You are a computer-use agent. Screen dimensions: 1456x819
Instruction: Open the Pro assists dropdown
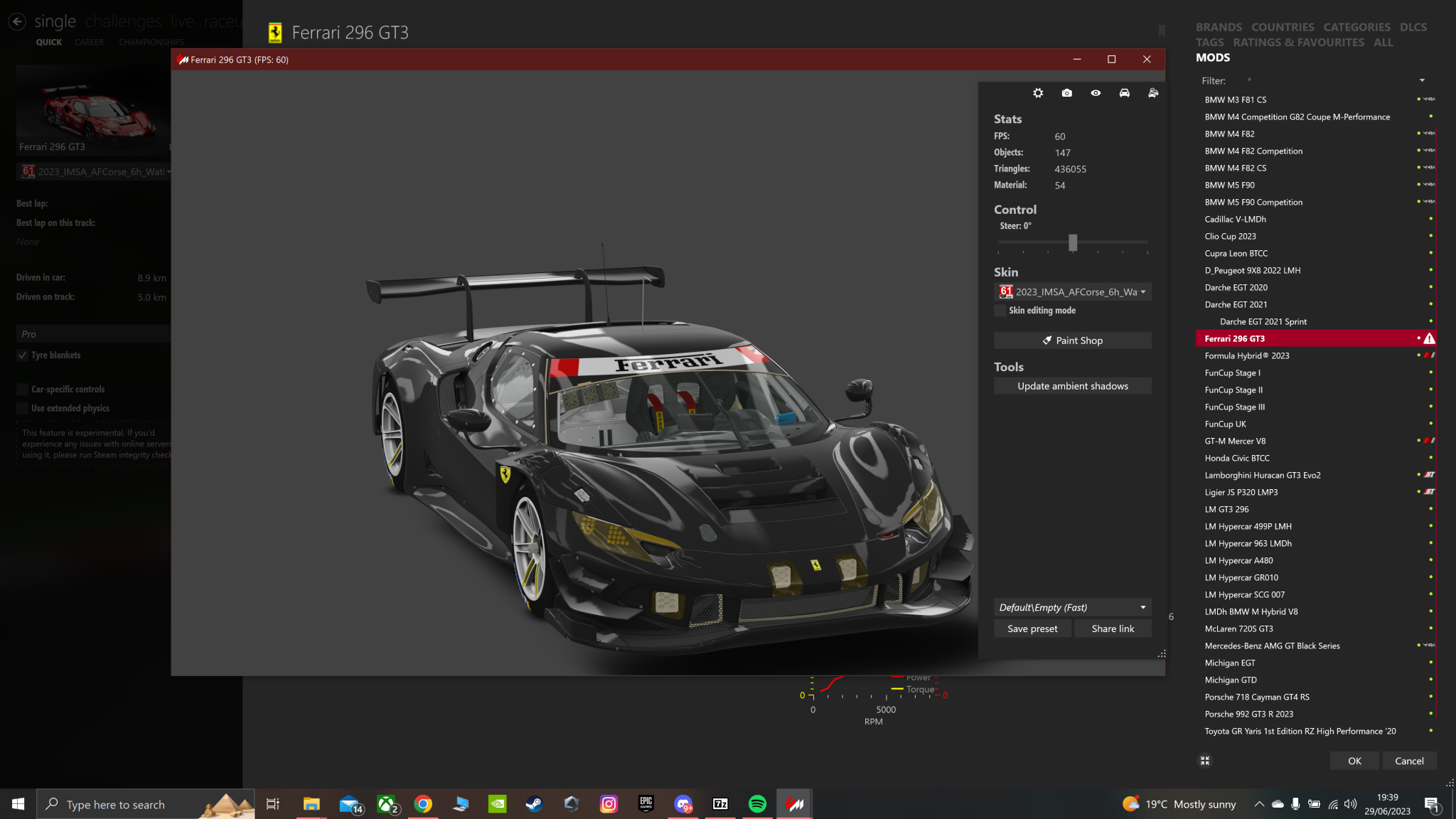[x=94, y=333]
